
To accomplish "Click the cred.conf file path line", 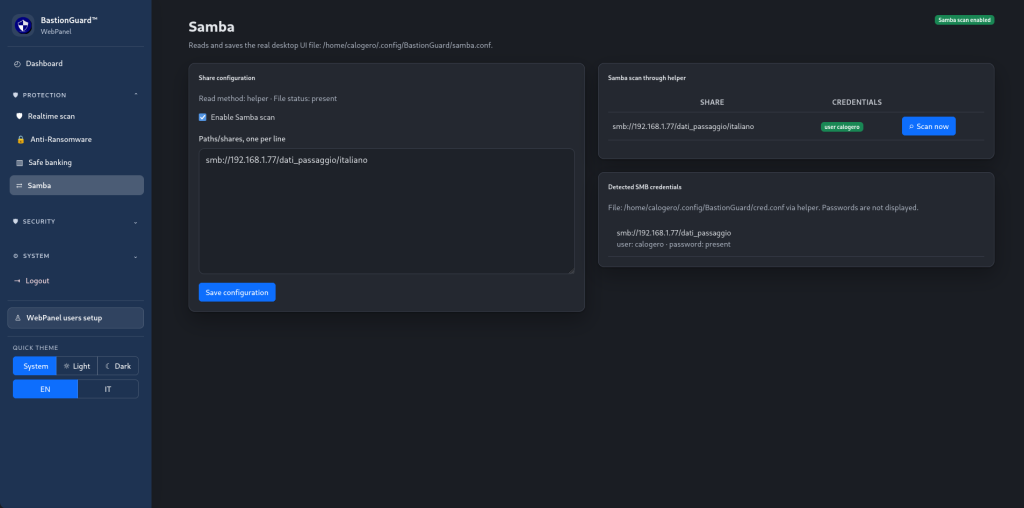I will [763, 208].
